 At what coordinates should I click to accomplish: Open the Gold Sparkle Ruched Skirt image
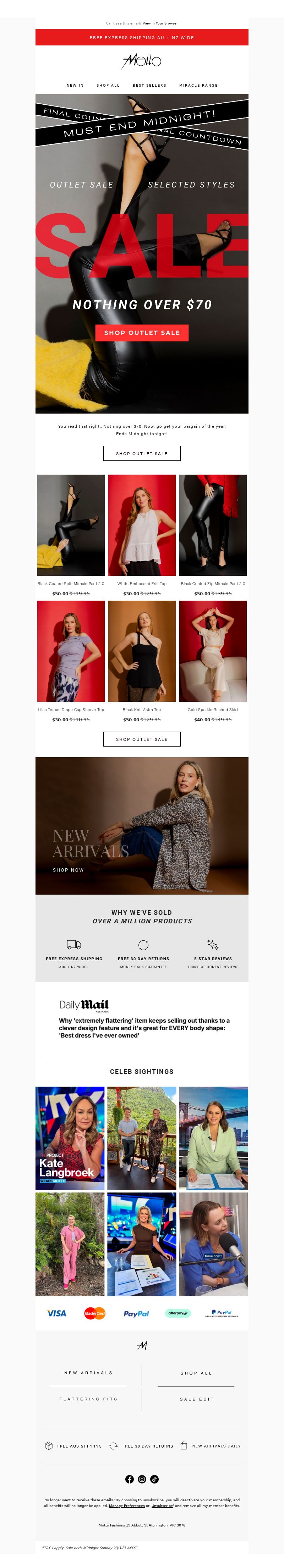(213, 651)
